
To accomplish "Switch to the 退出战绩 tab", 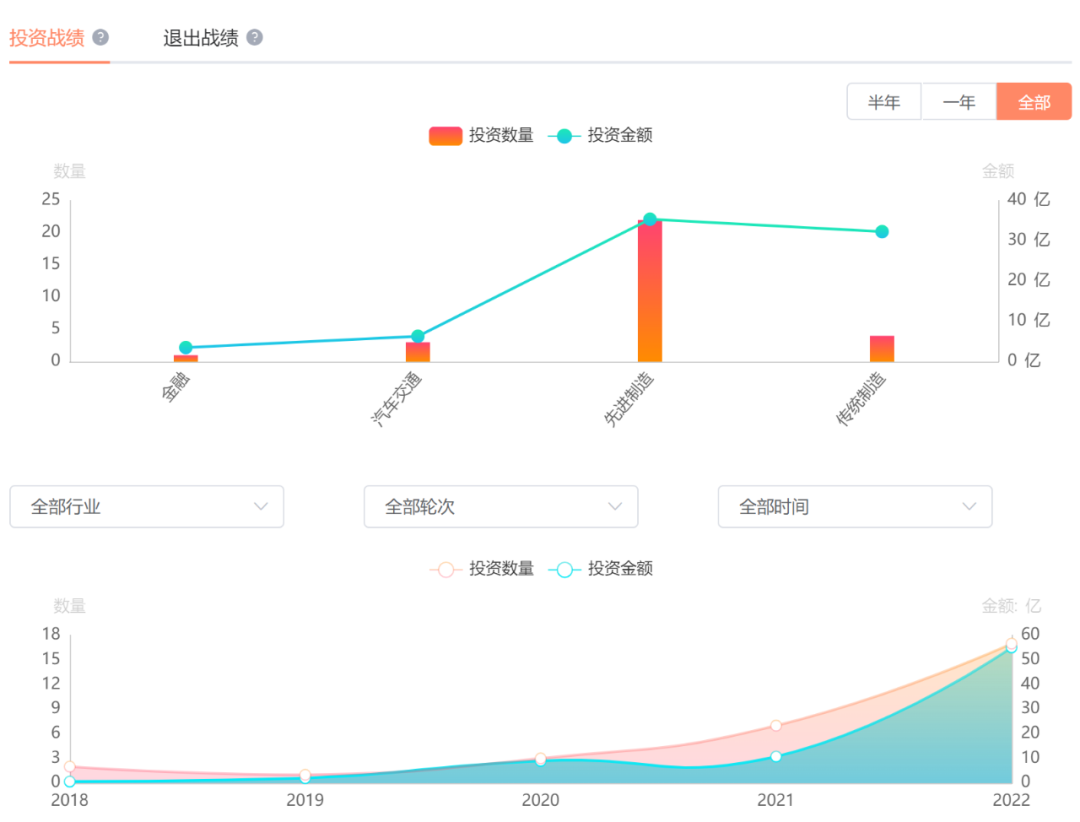I will pyautogui.click(x=201, y=38).
